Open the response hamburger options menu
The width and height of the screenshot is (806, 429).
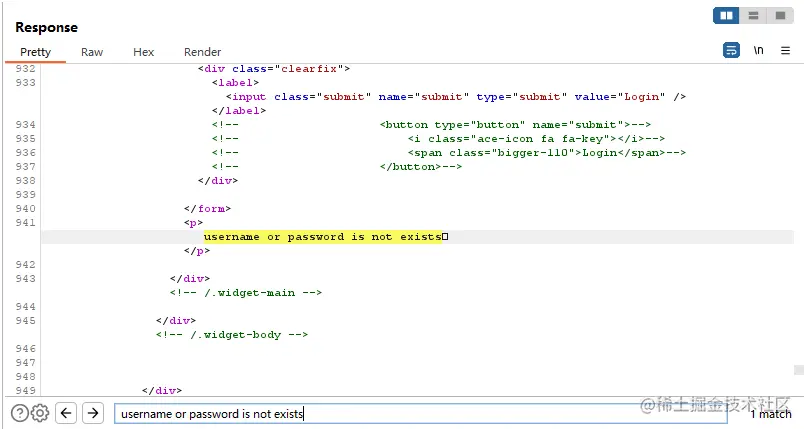pyautogui.click(x=785, y=50)
